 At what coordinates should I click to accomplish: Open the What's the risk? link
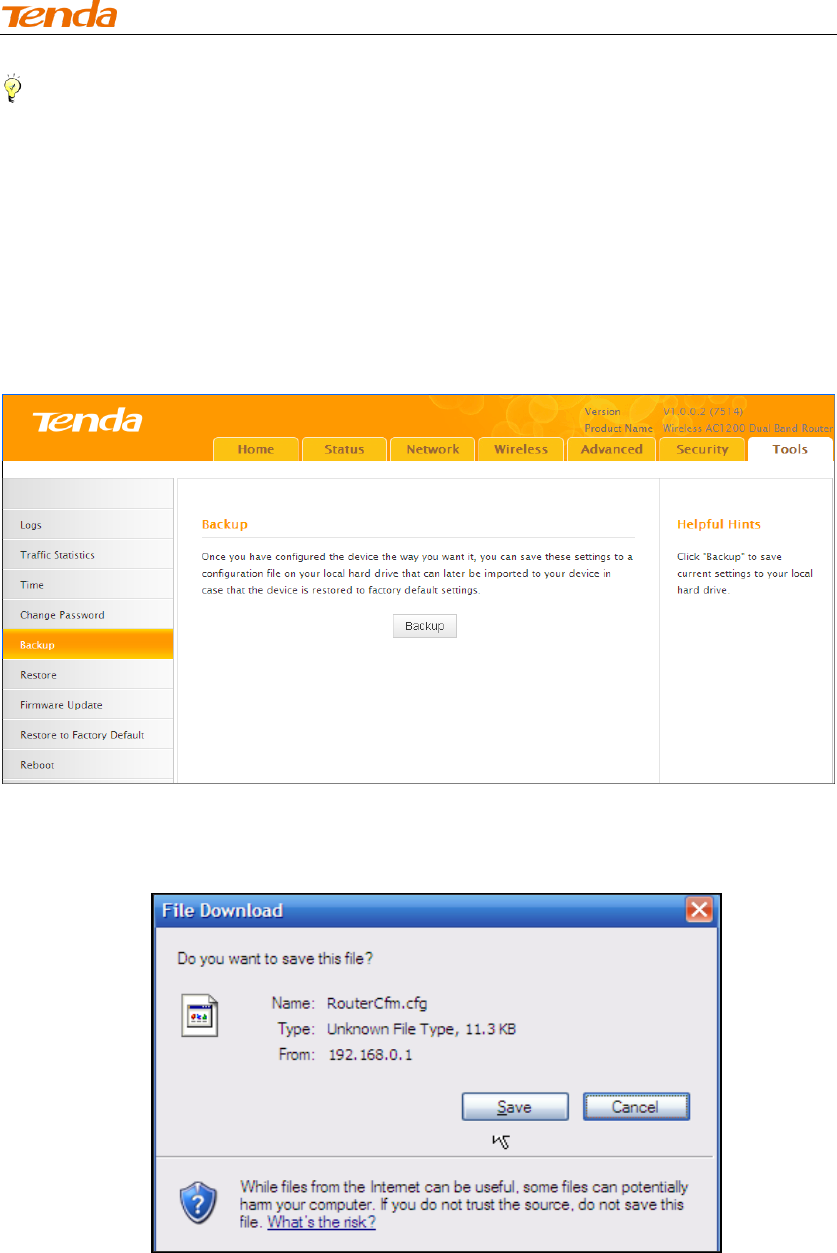click(x=322, y=1221)
